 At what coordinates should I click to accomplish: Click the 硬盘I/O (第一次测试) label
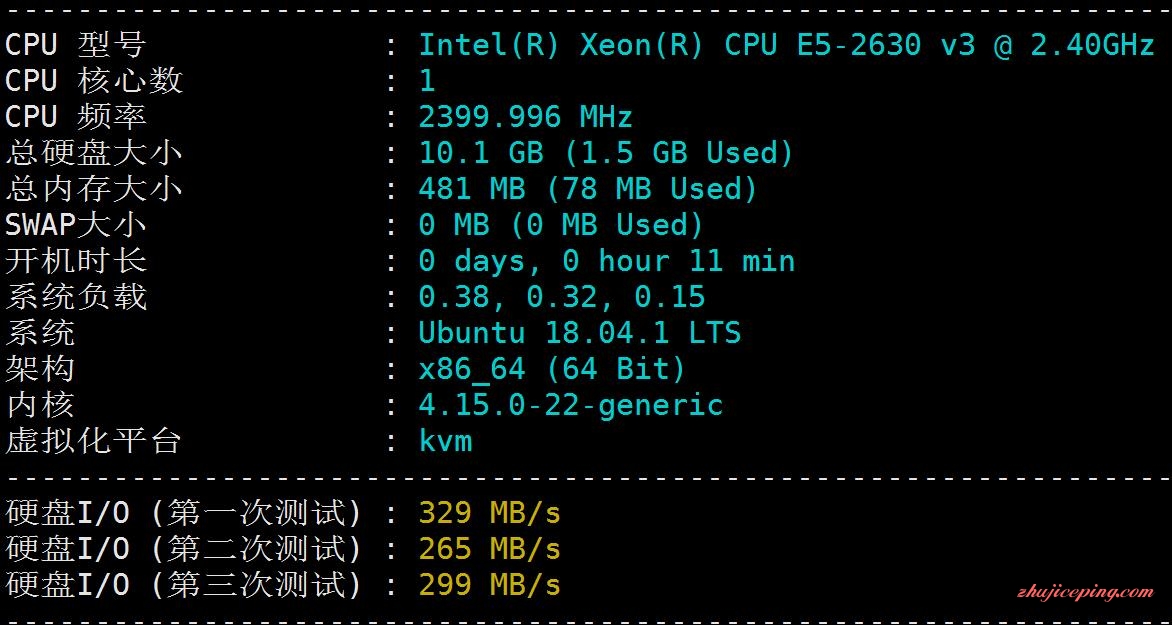(183, 513)
